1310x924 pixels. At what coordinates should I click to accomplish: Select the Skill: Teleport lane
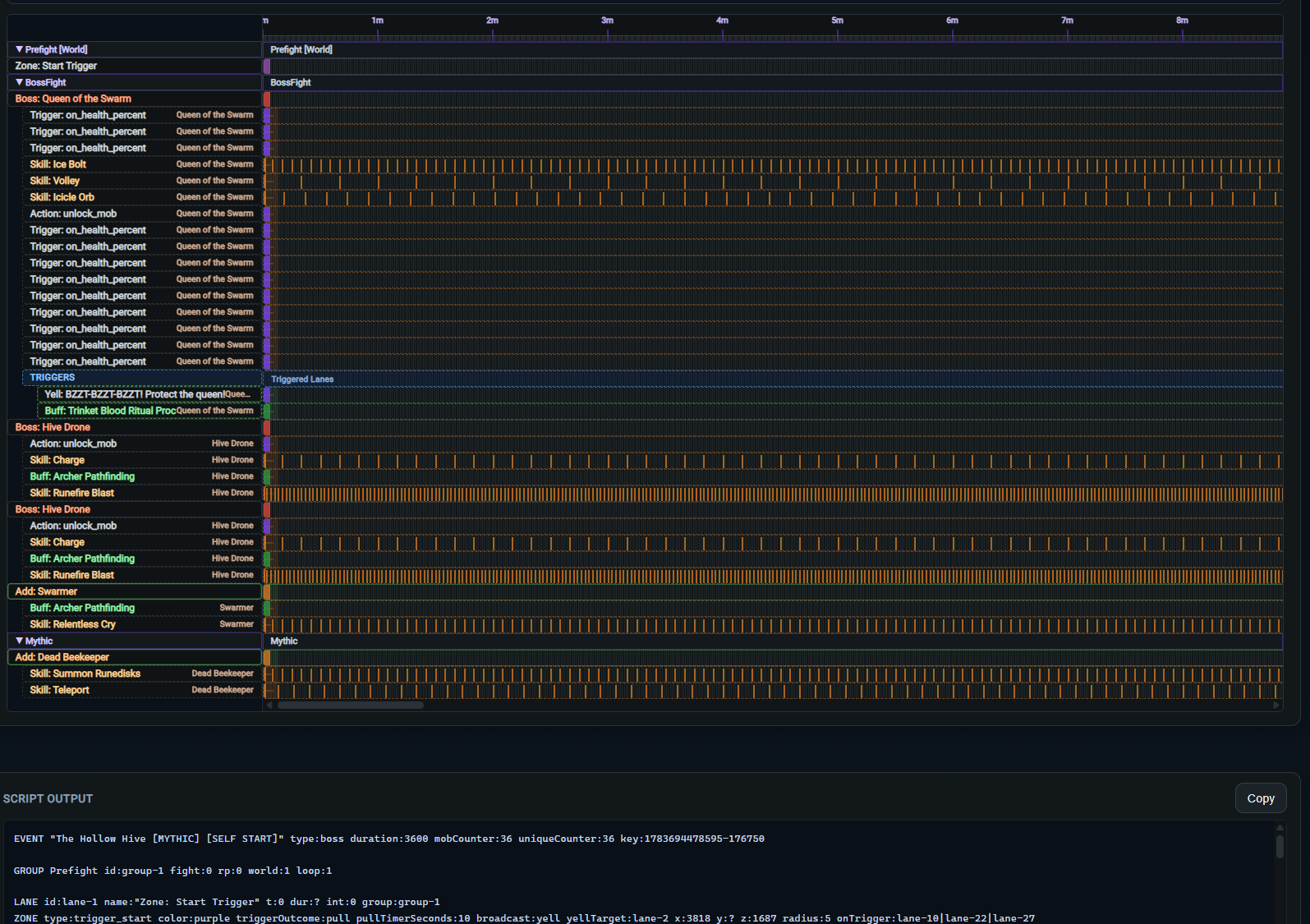(x=142, y=690)
